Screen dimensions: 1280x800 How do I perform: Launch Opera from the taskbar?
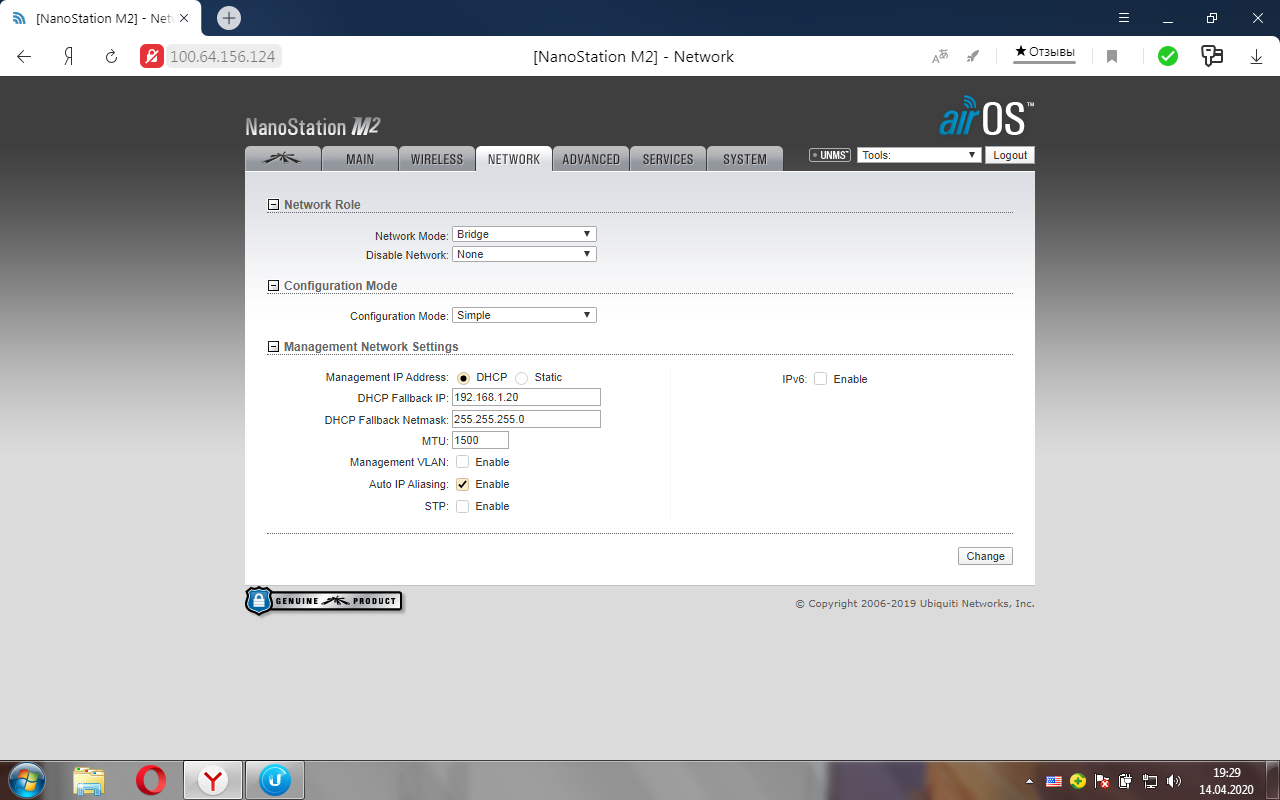[x=151, y=780]
